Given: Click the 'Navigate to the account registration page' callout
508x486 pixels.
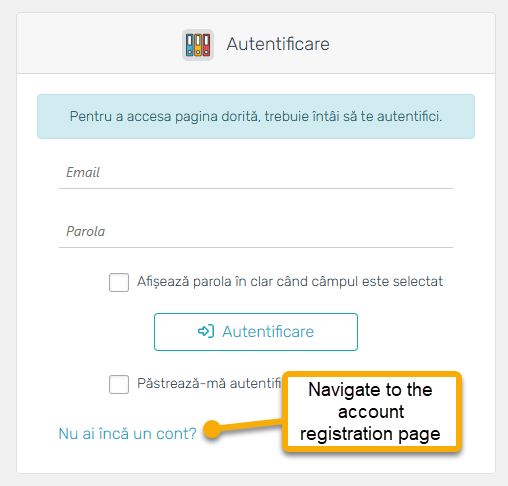Looking at the screenshot, I should coord(371,412).
